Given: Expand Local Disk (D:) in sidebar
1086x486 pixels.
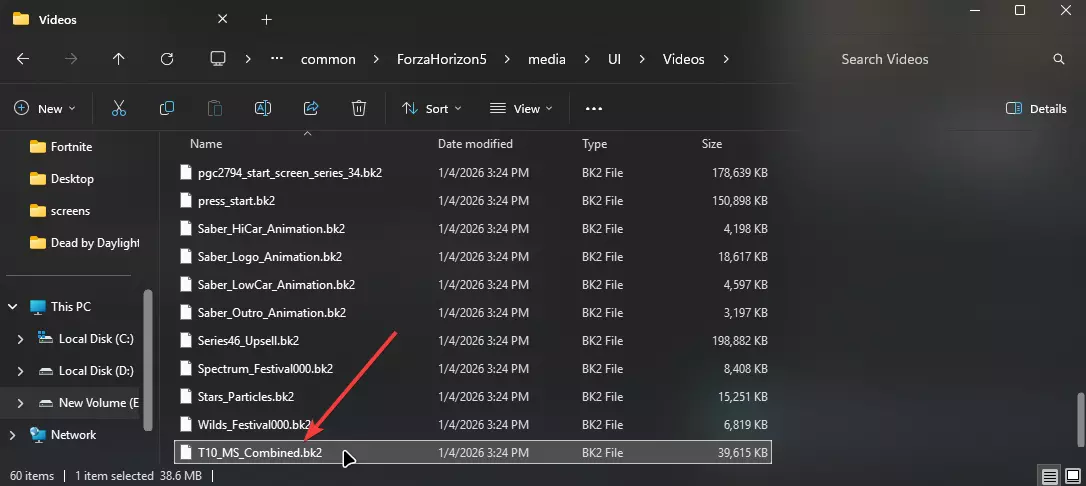Looking at the screenshot, I should click(x=20, y=370).
